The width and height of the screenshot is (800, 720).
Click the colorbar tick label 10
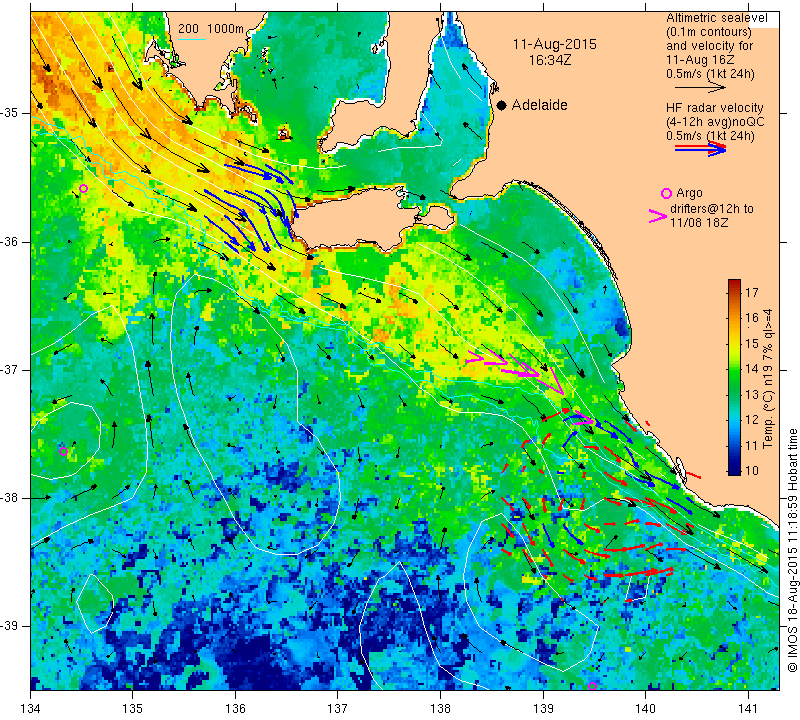[752, 470]
